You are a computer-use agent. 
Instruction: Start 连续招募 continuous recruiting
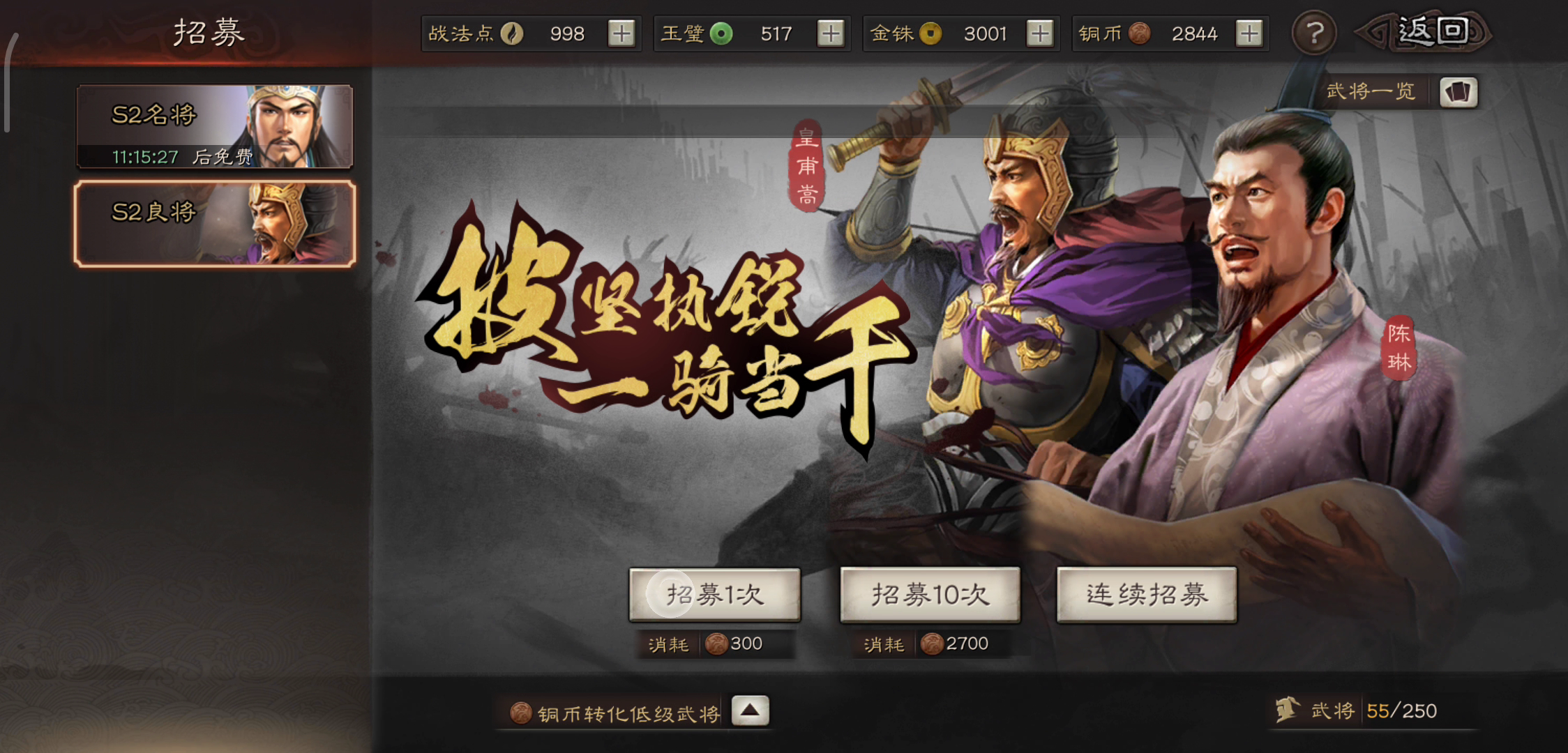1147,595
